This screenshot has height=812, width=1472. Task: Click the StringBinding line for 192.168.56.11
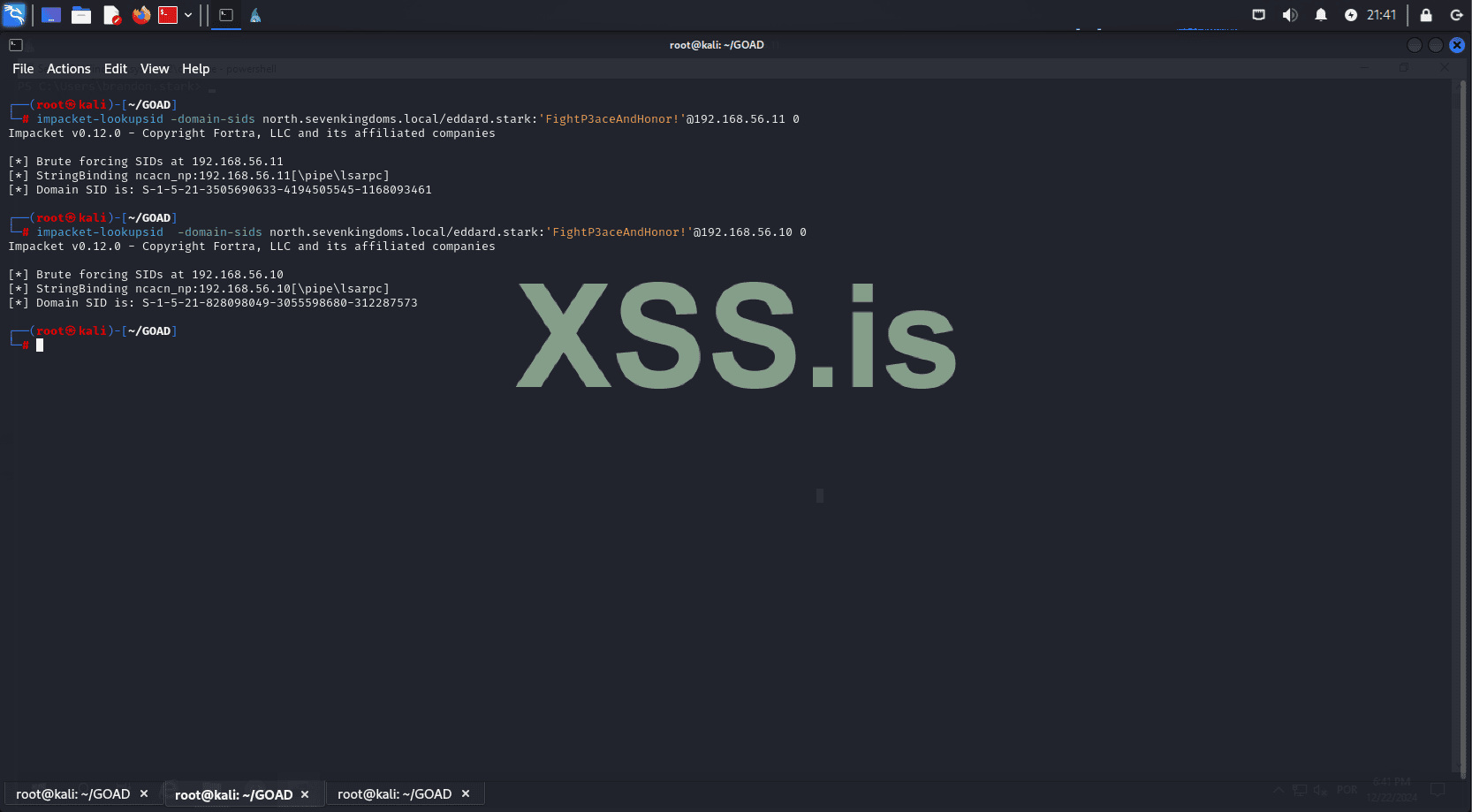pos(199,176)
